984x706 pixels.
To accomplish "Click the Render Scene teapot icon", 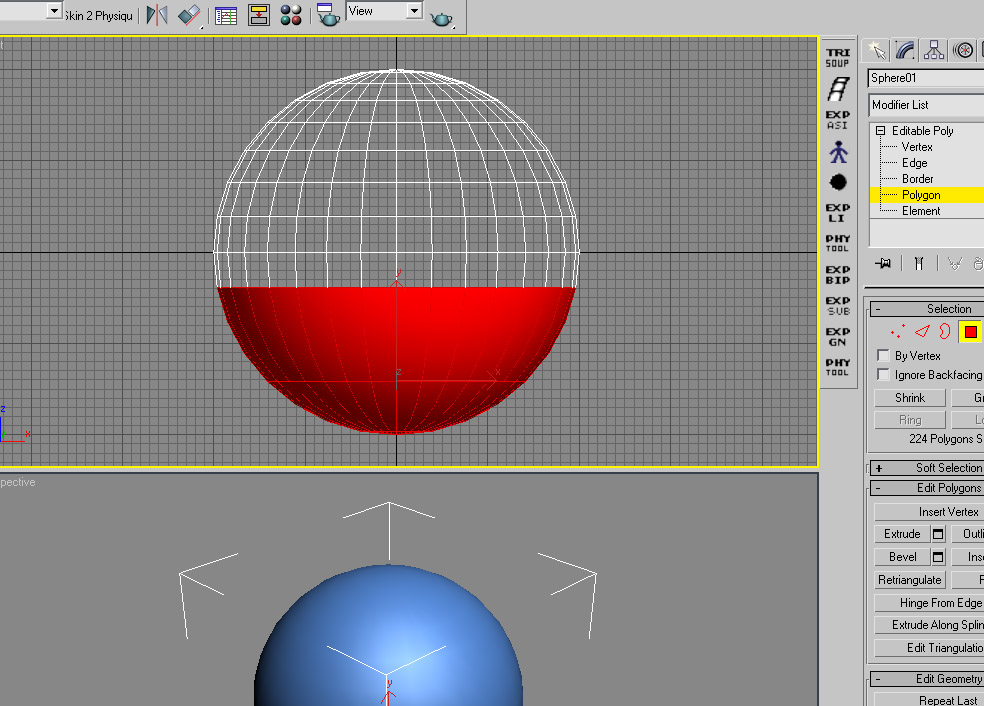I will point(327,14).
